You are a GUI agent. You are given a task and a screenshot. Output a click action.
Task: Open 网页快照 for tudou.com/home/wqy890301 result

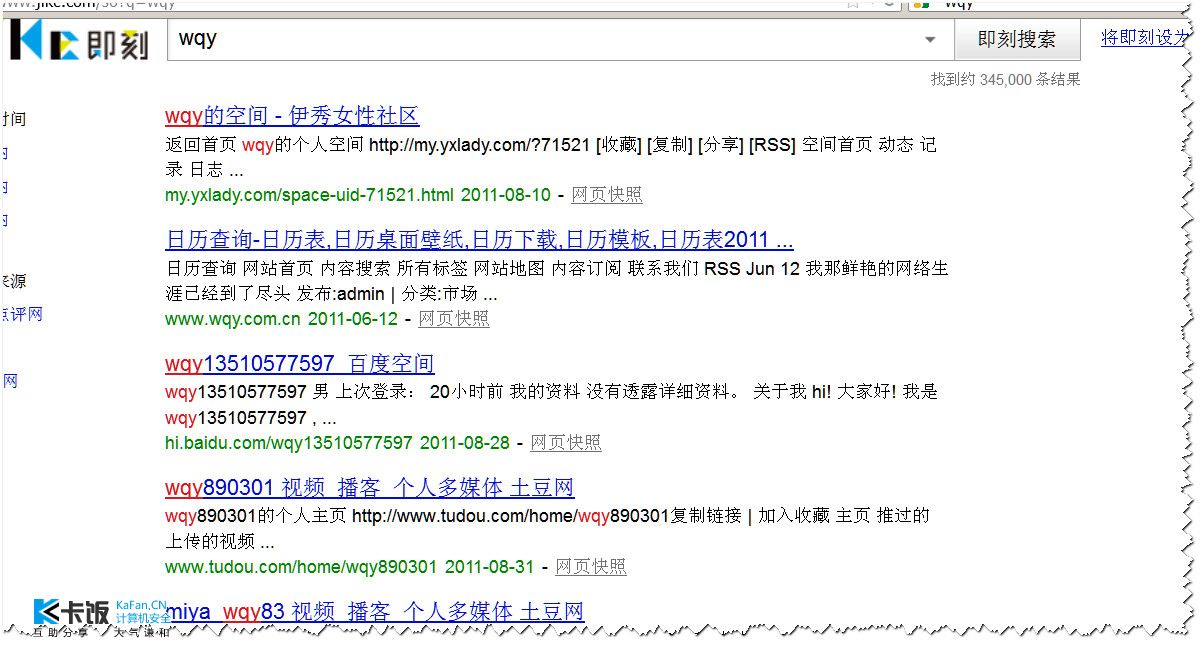pyautogui.click(x=591, y=567)
